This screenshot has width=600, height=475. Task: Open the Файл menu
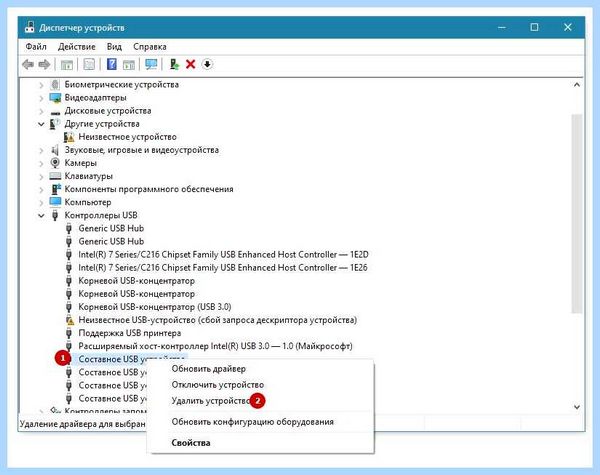[36, 47]
